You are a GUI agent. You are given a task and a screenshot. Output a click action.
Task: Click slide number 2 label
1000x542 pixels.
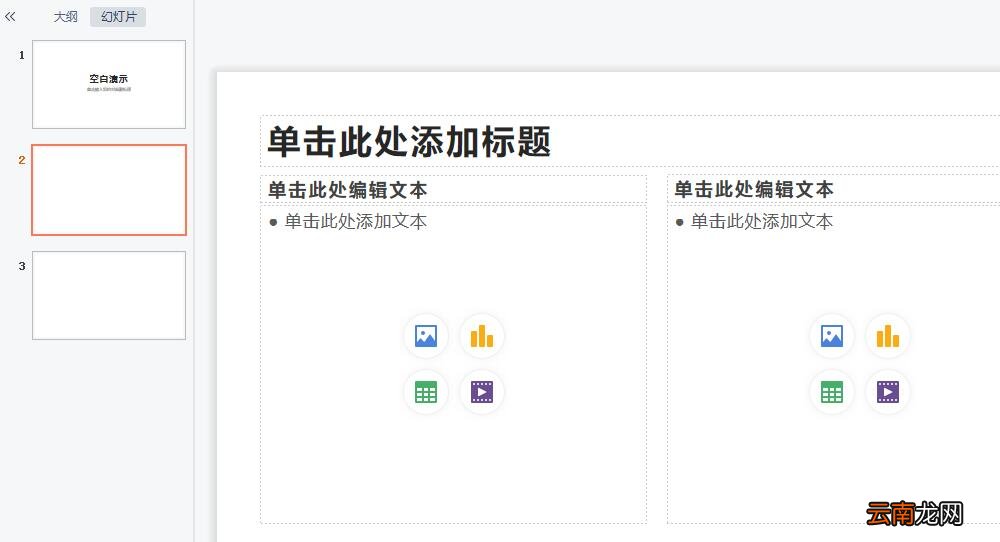tap(22, 160)
